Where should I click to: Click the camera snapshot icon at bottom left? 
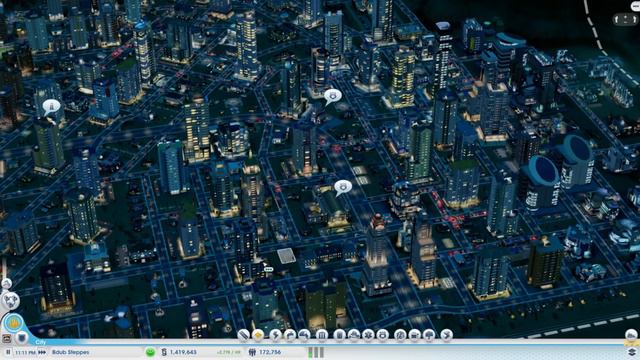pos(7,338)
